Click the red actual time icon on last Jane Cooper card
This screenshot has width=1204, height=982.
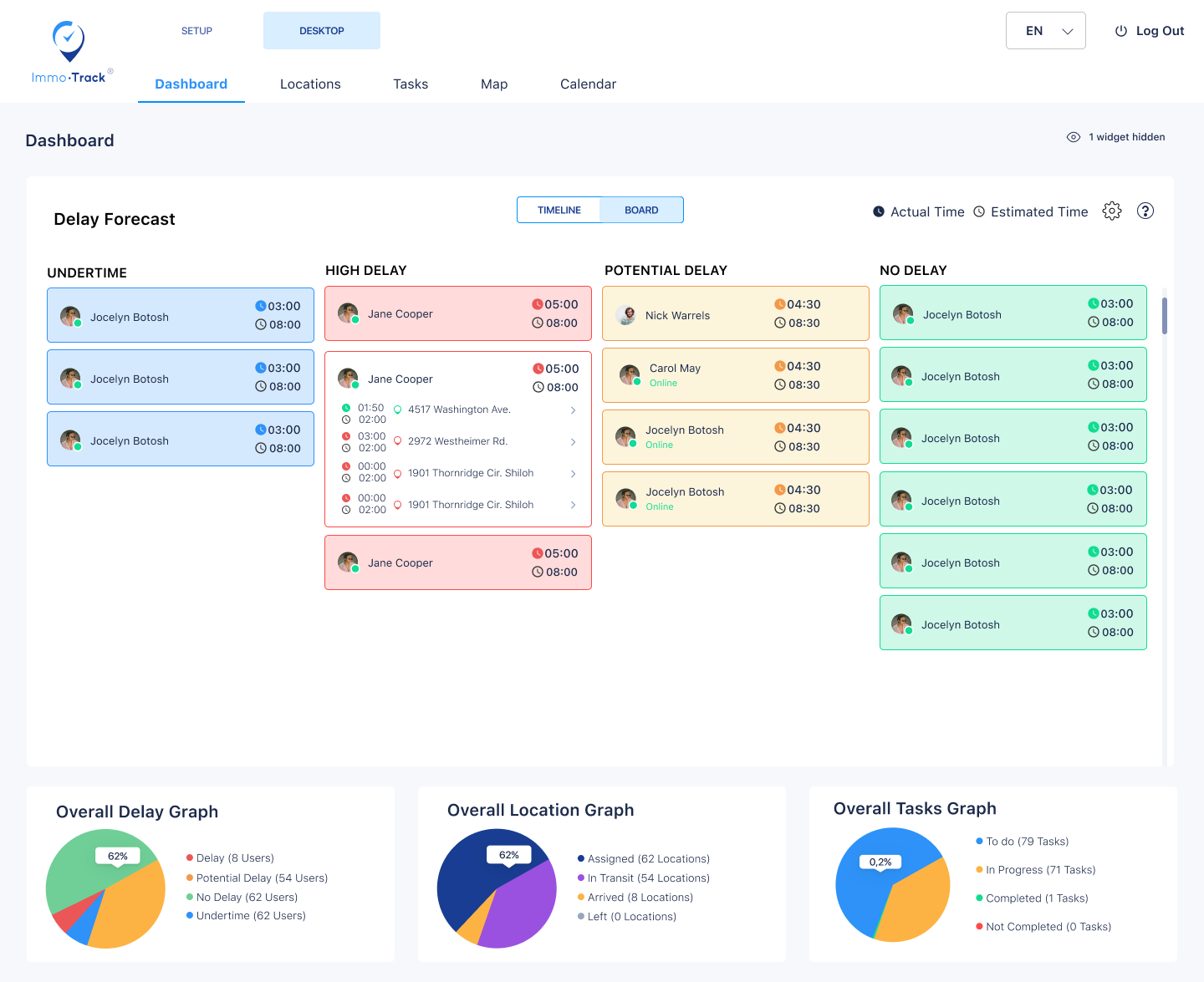point(538,553)
